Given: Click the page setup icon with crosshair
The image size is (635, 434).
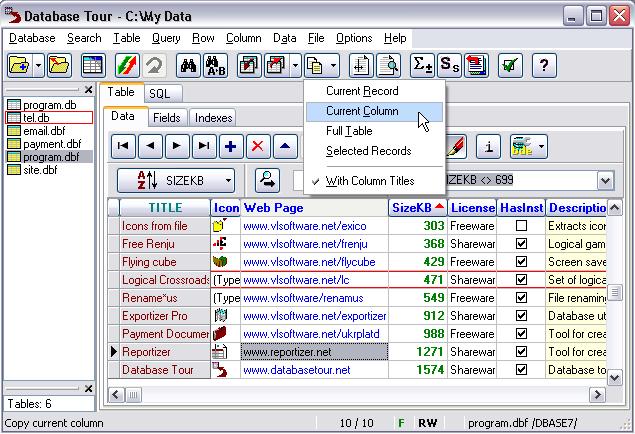Looking at the screenshot, I should [361, 65].
